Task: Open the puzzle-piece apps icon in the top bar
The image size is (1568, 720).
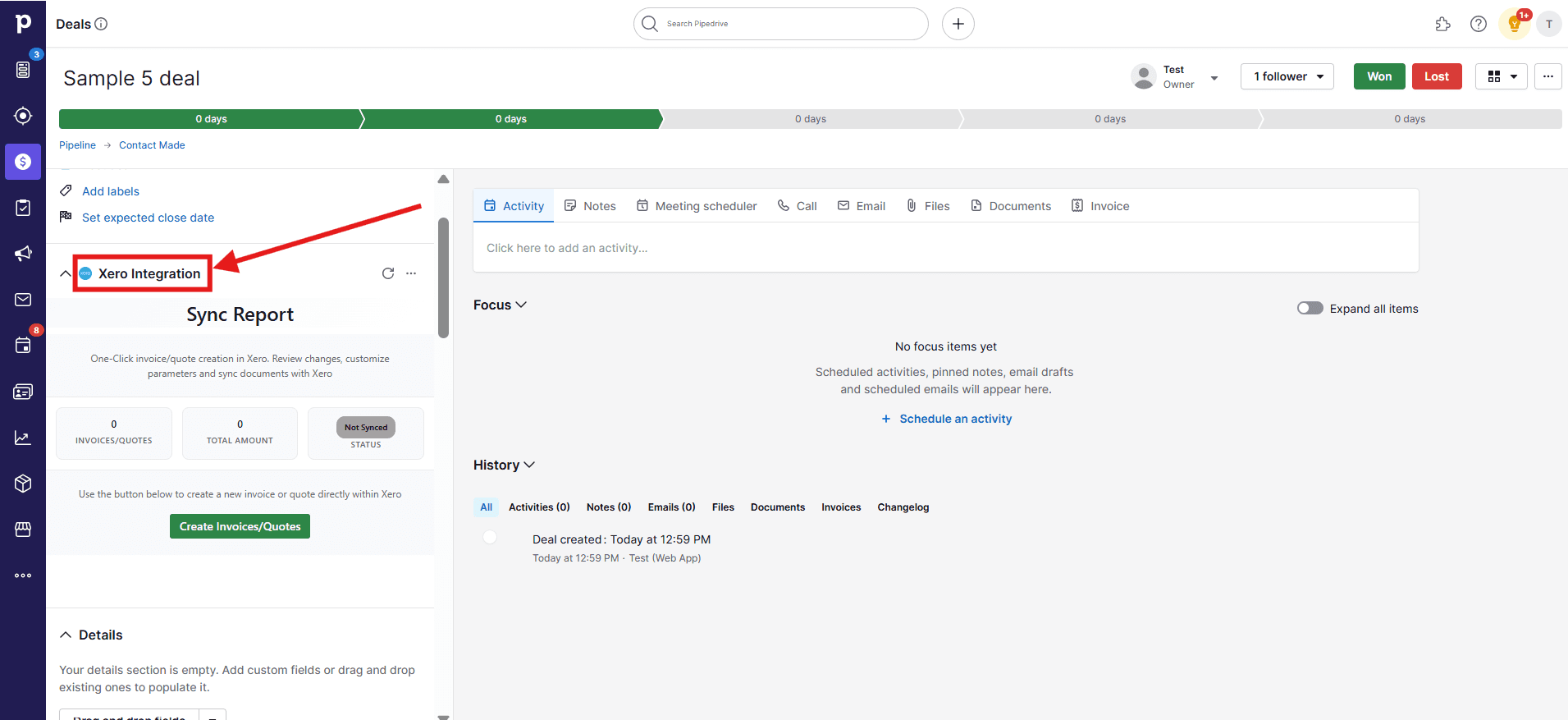Action: (1443, 24)
